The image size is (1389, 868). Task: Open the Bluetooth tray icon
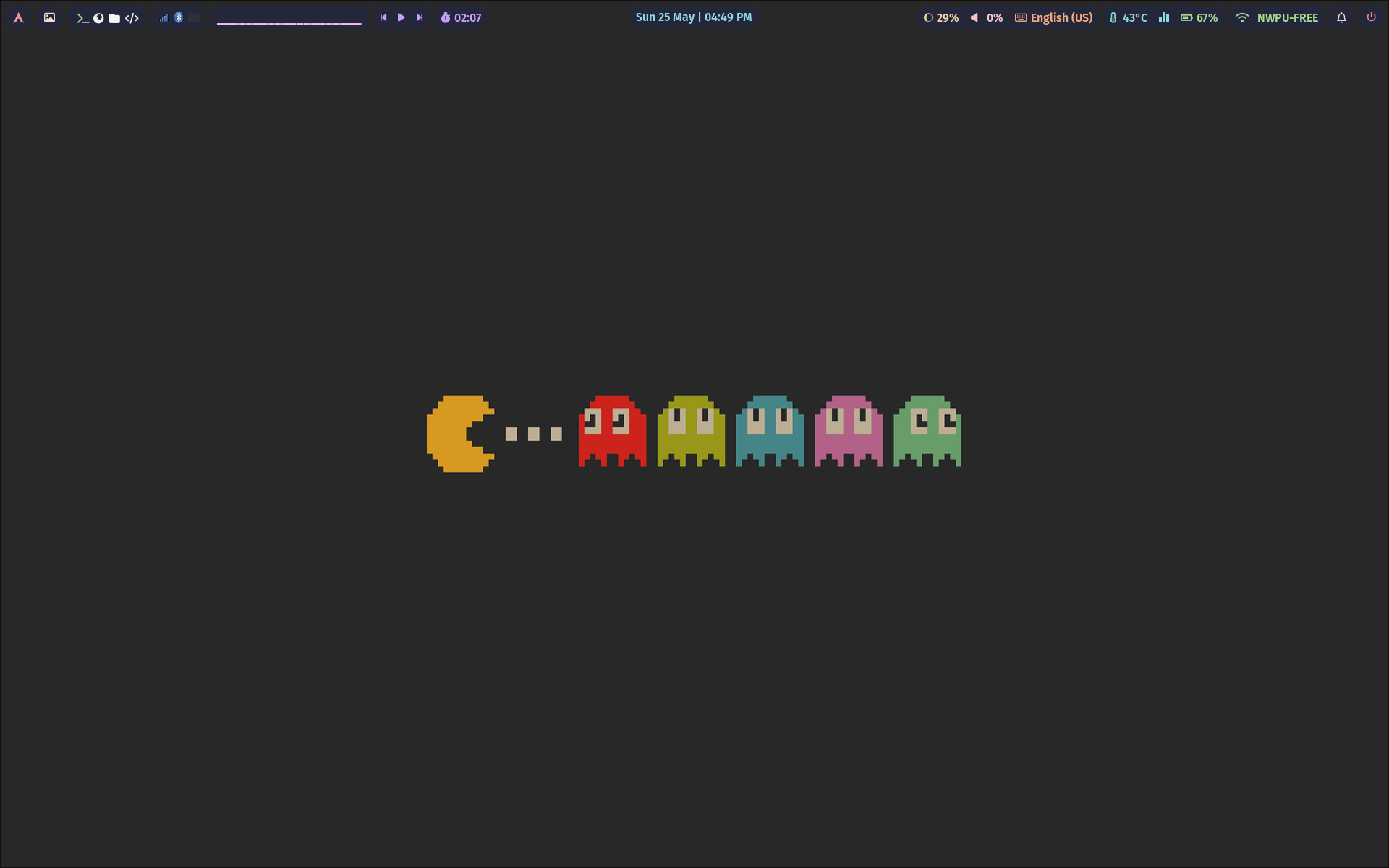click(179, 17)
